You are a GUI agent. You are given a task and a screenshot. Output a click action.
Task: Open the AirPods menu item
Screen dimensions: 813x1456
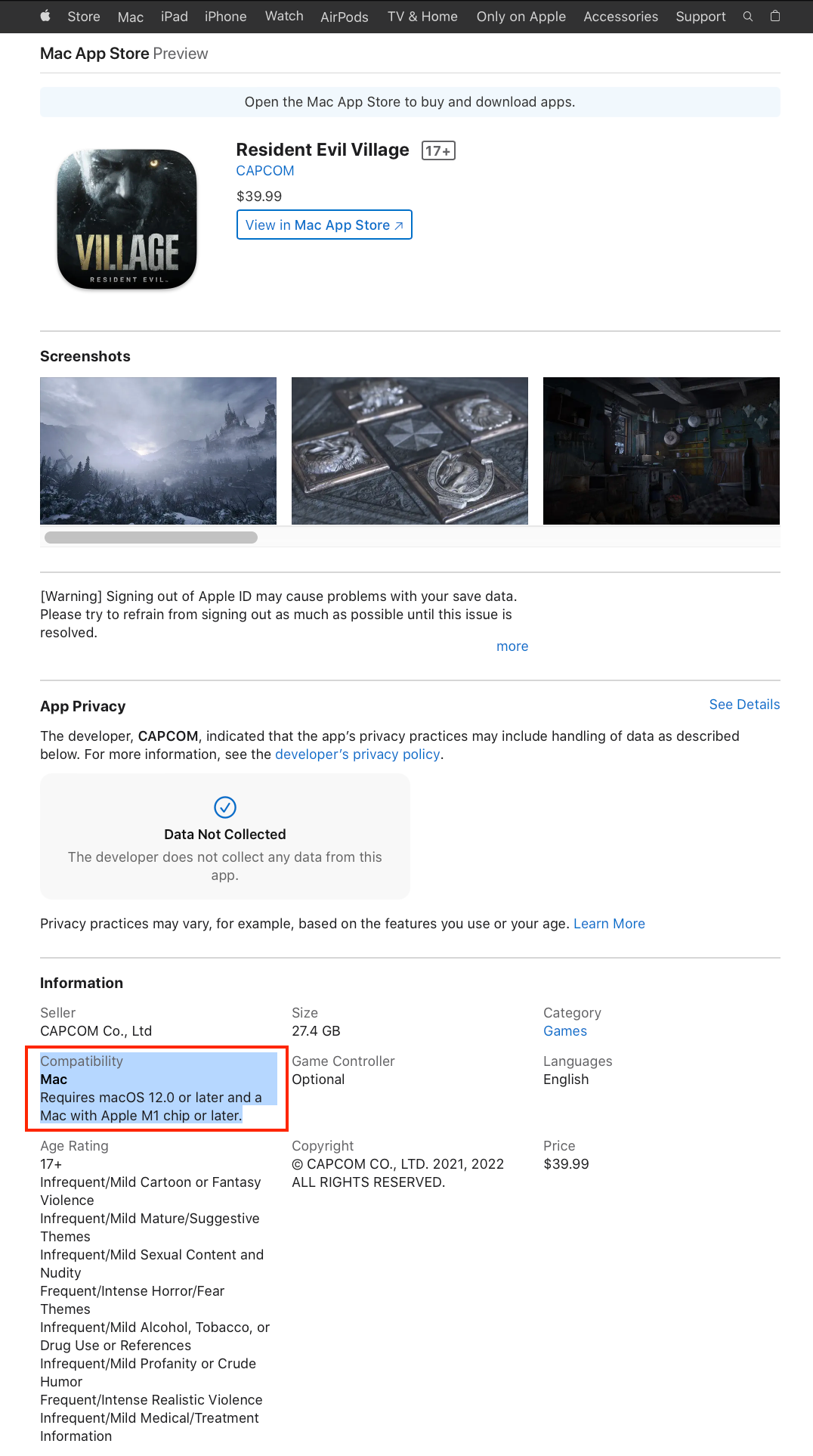click(x=345, y=17)
